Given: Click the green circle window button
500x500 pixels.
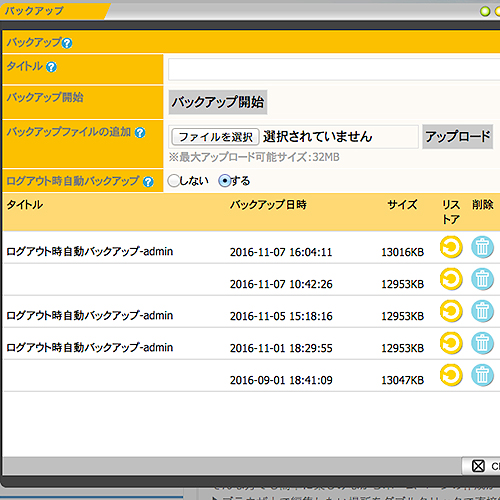Looking at the screenshot, I should (x=485, y=12).
